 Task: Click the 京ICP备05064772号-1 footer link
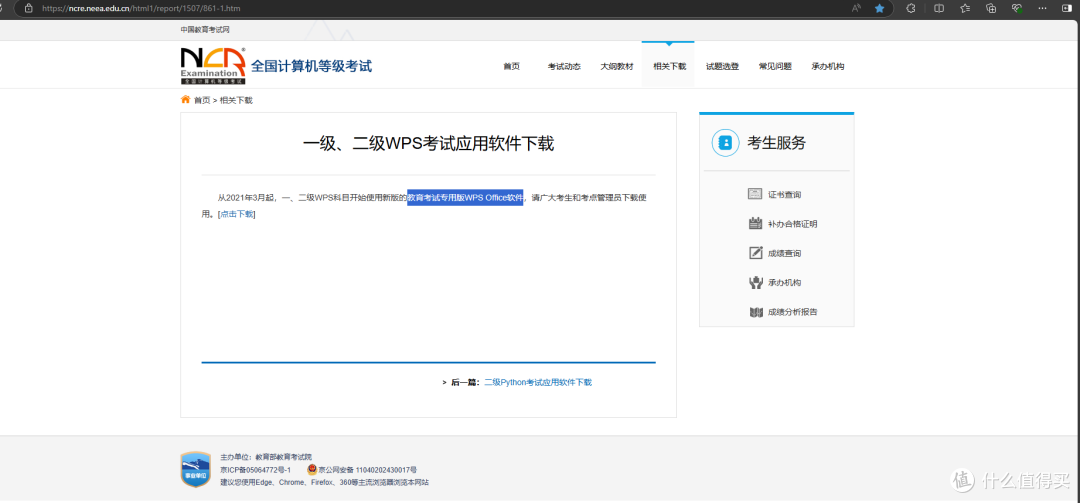click(x=256, y=469)
